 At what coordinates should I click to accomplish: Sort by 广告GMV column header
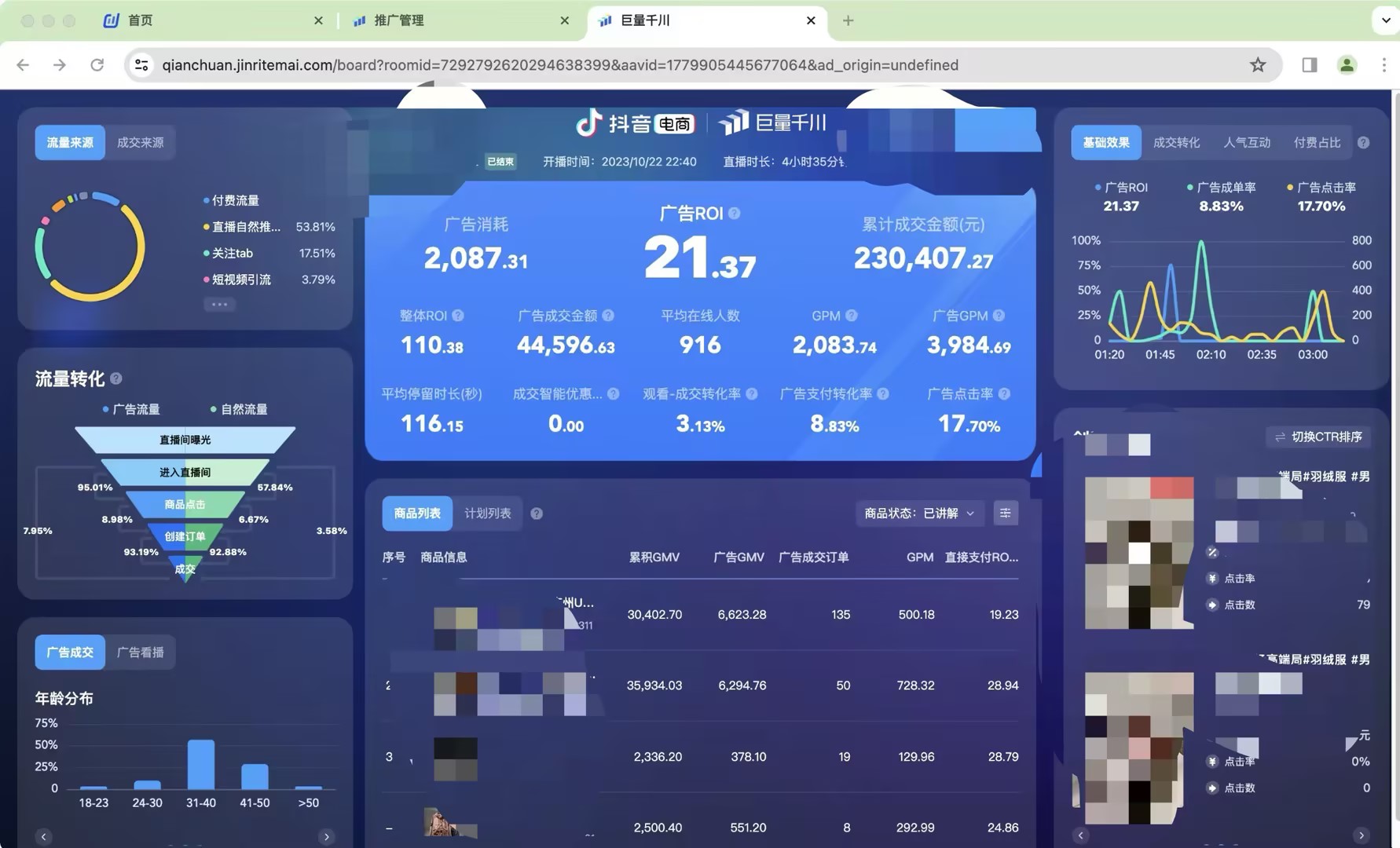pos(738,557)
